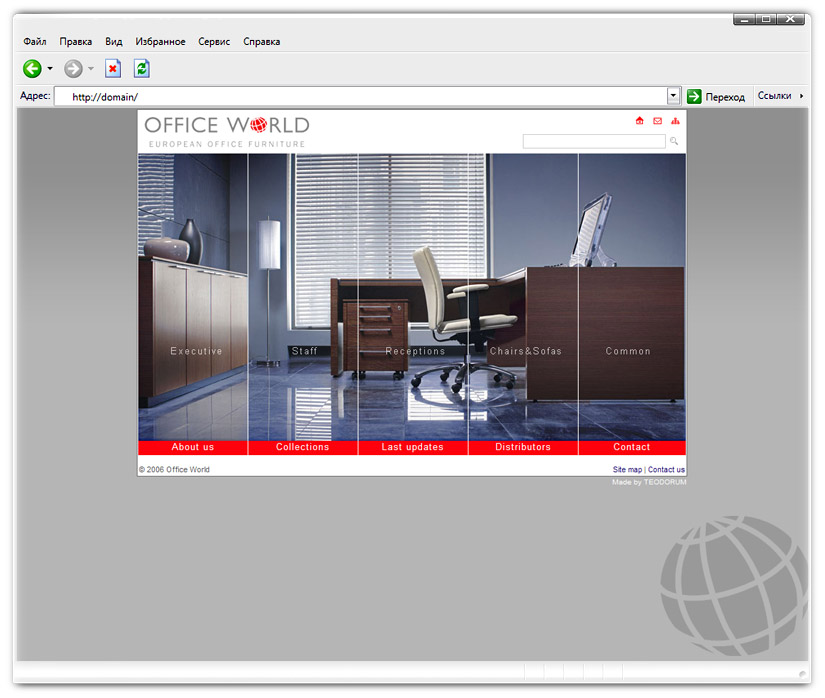
Task: Click the Переход go button
Action: coord(716,96)
